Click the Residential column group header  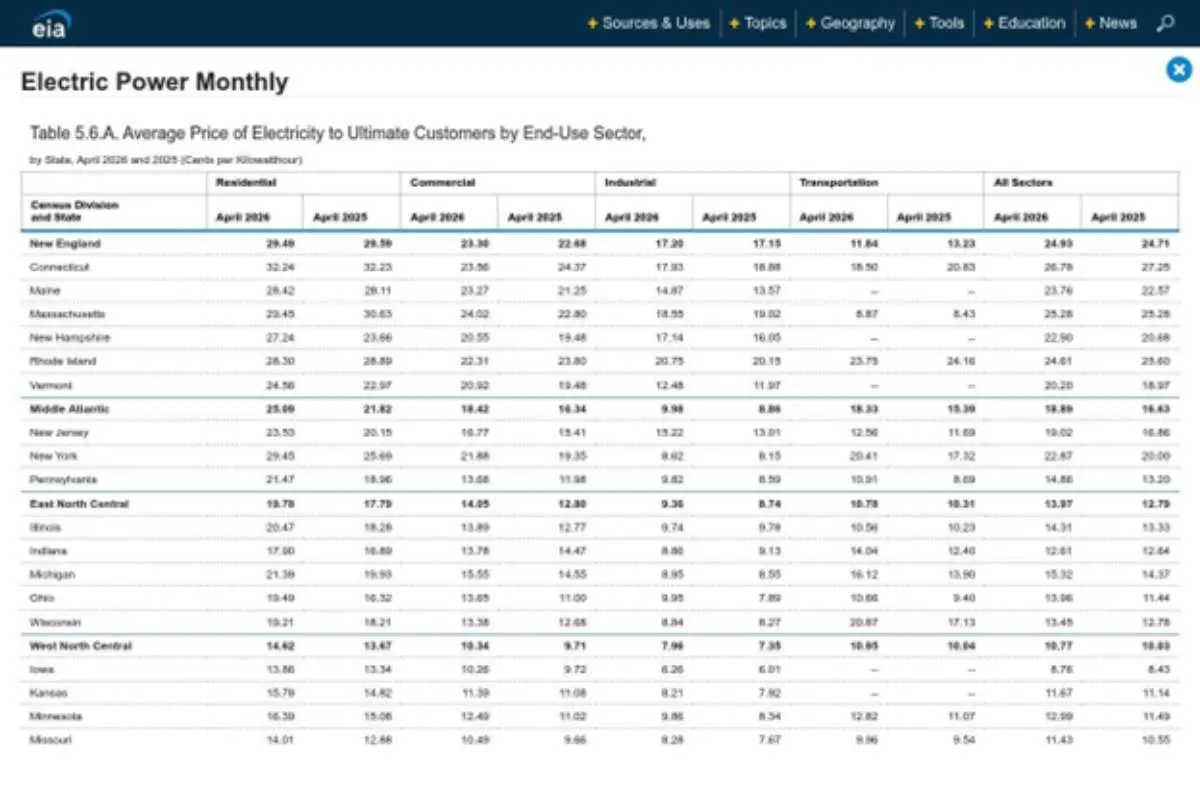pos(246,183)
